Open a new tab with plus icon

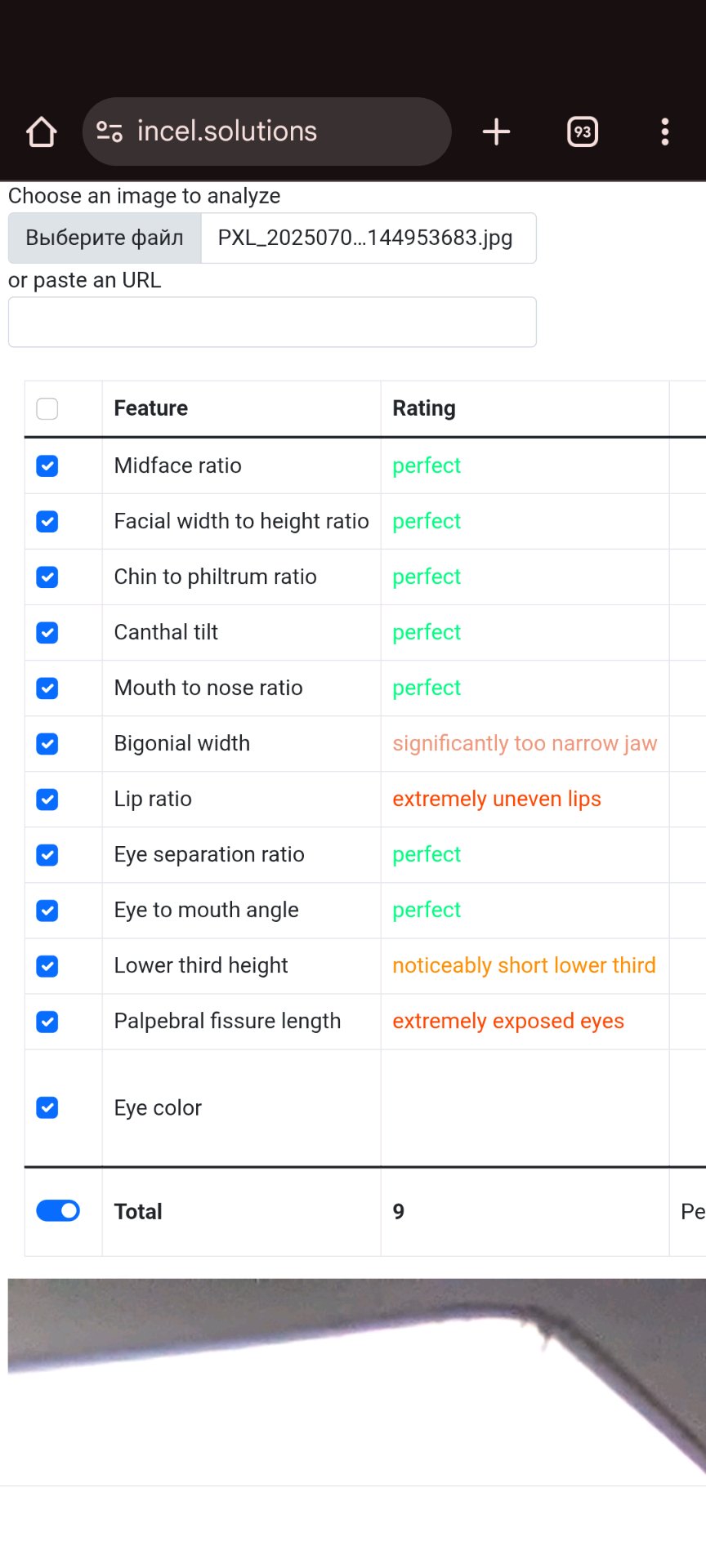(x=496, y=131)
